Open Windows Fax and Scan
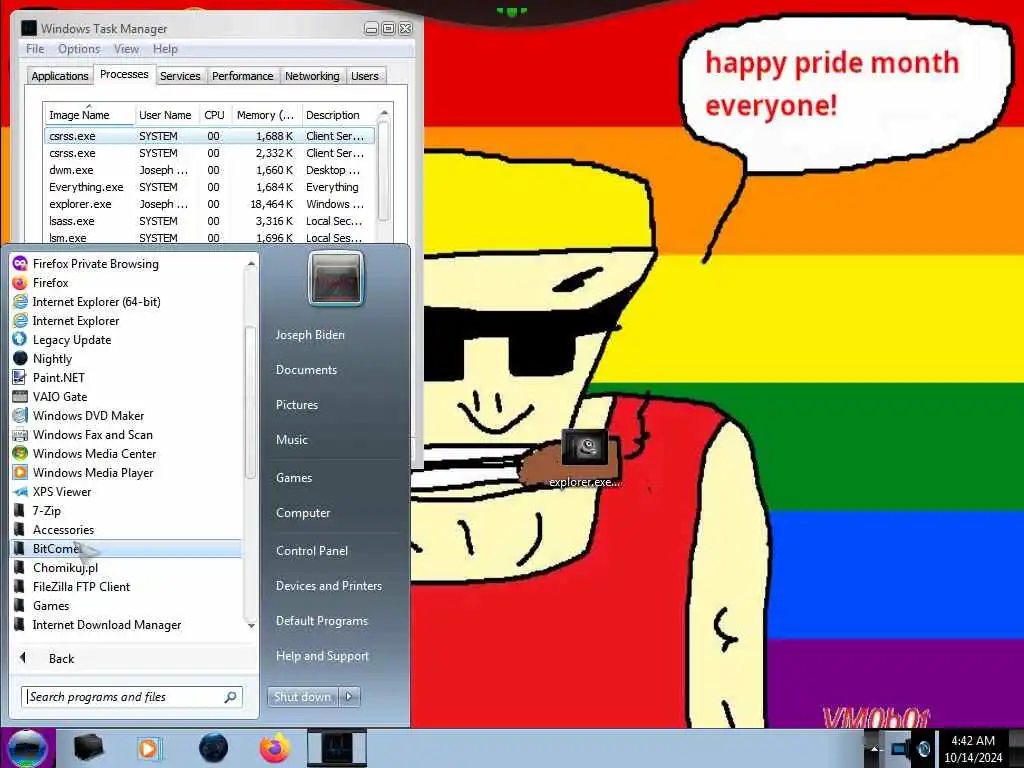 pyautogui.click(x=82, y=434)
